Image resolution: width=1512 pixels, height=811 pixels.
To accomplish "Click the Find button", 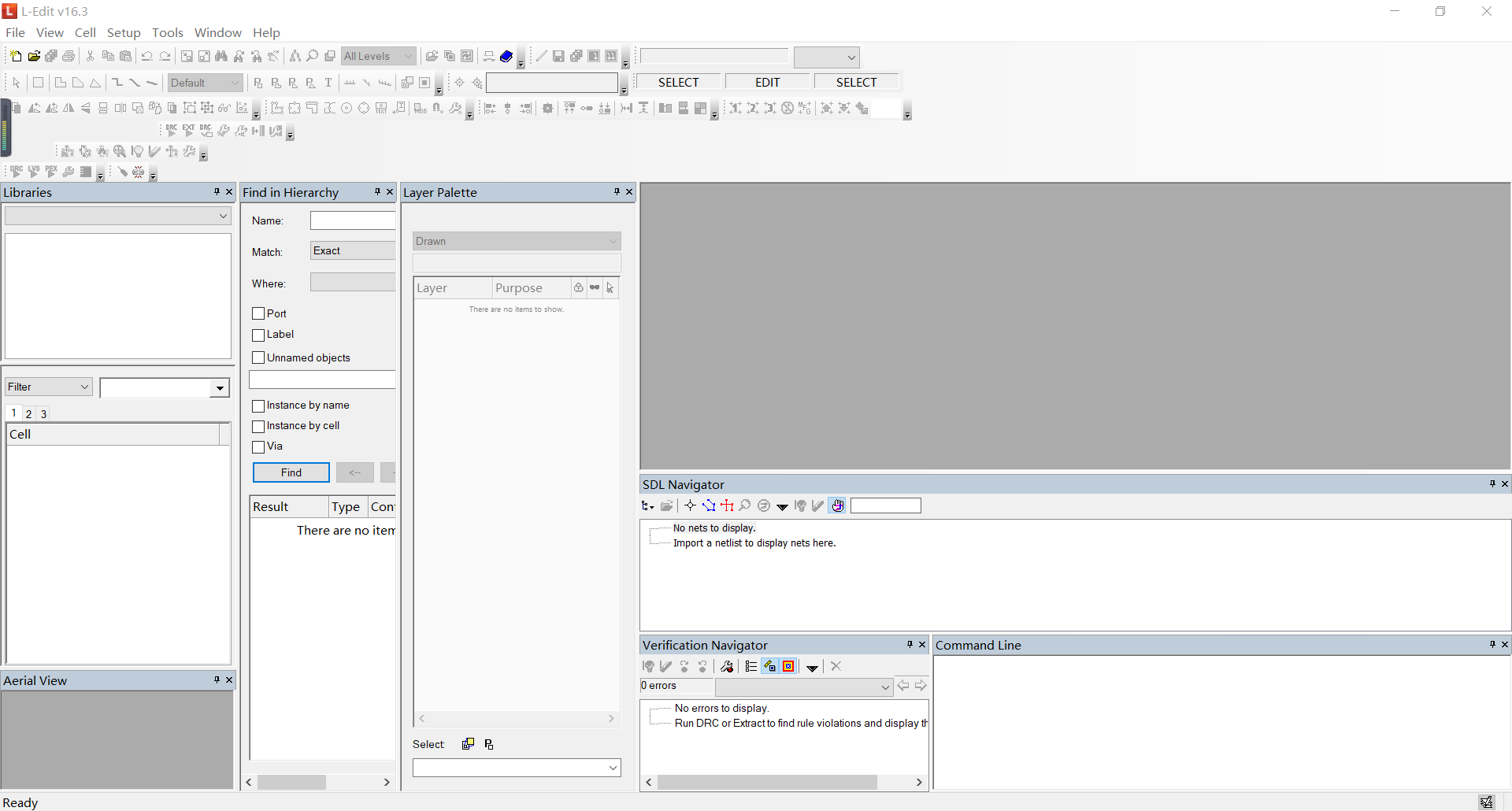I will coord(291,472).
